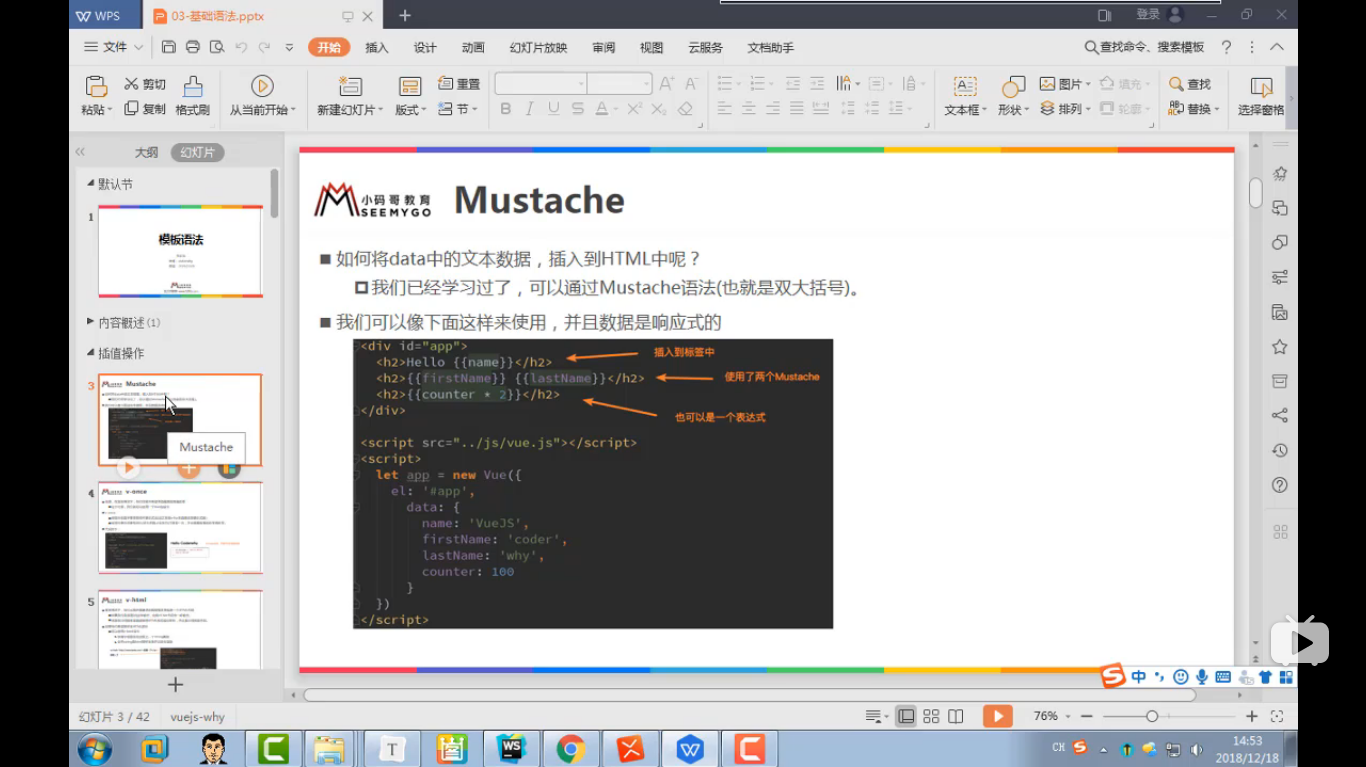Click the Copy (复制) button
1366x767 pixels.
pos(145,109)
